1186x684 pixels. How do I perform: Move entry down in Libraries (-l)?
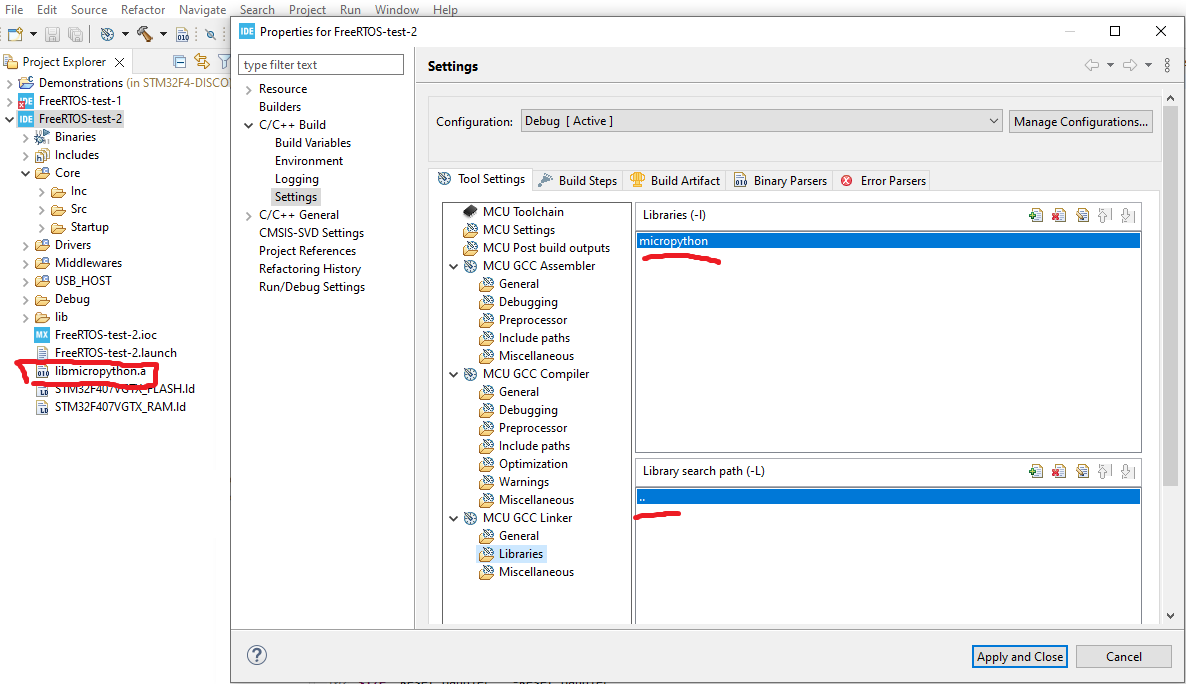tap(1128, 216)
